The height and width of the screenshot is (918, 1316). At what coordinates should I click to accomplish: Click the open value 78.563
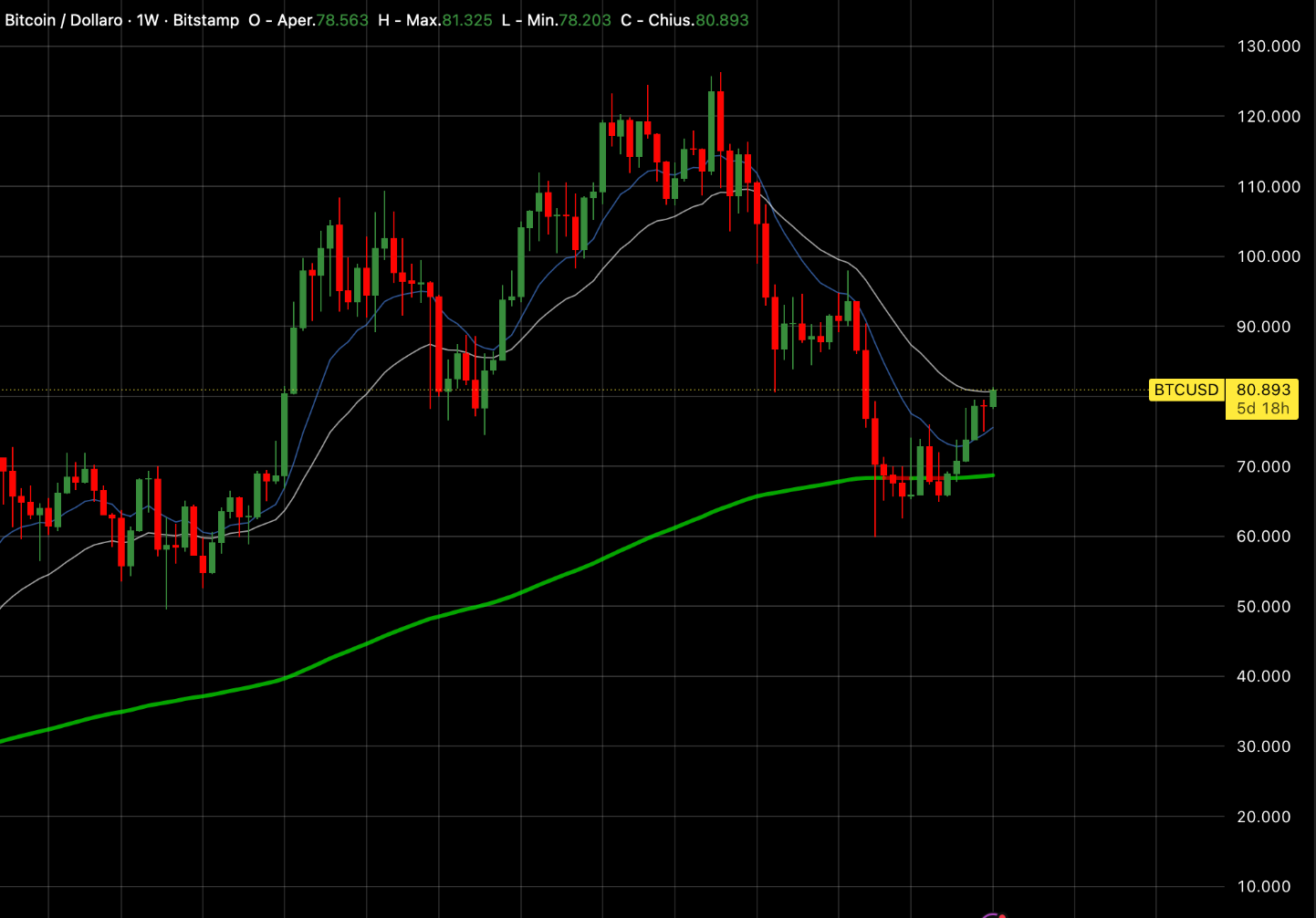pyautogui.click(x=342, y=20)
